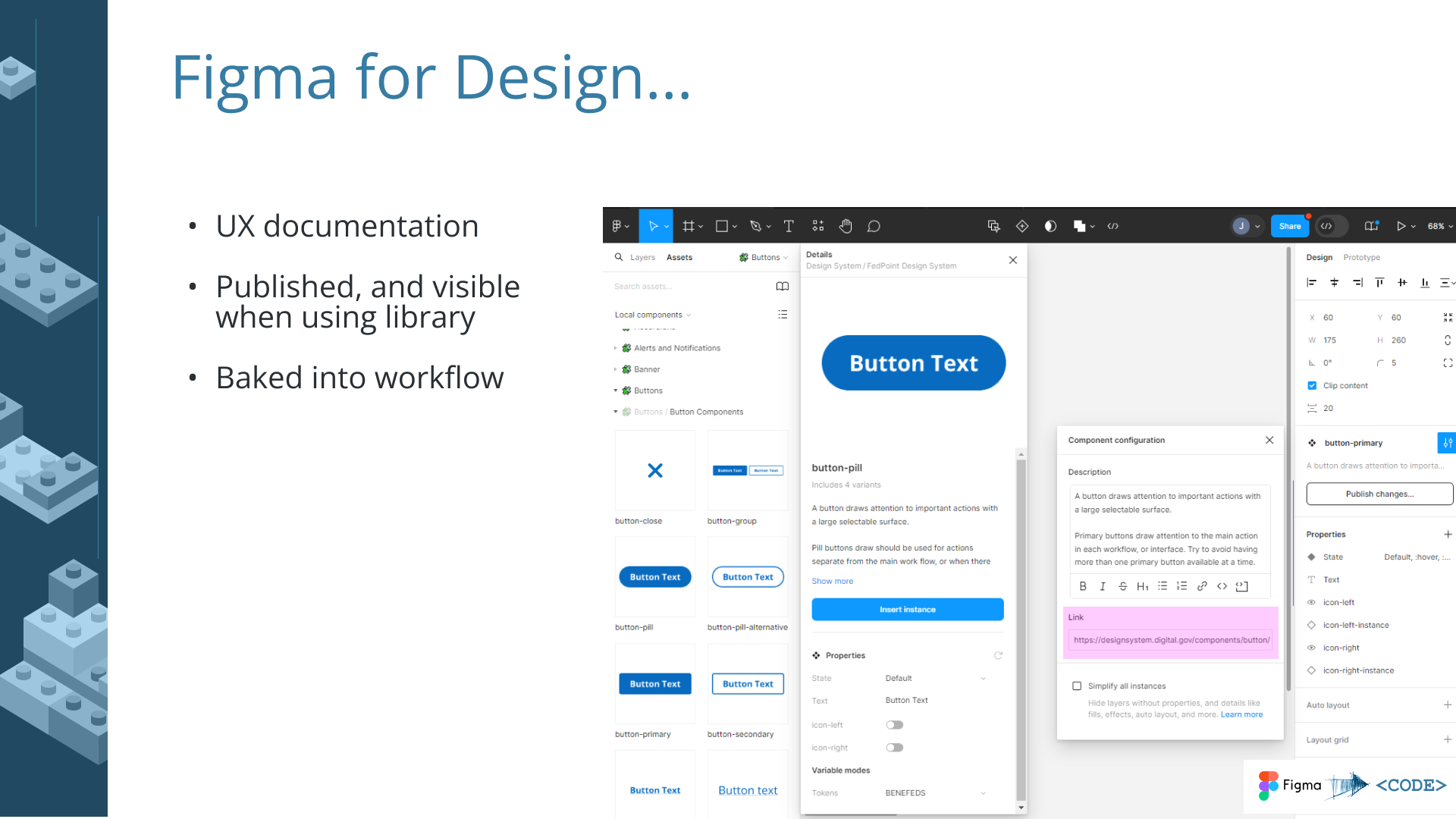The height and width of the screenshot is (819, 1456).
Task: Click the Publish changes button
Action: (x=1379, y=494)
